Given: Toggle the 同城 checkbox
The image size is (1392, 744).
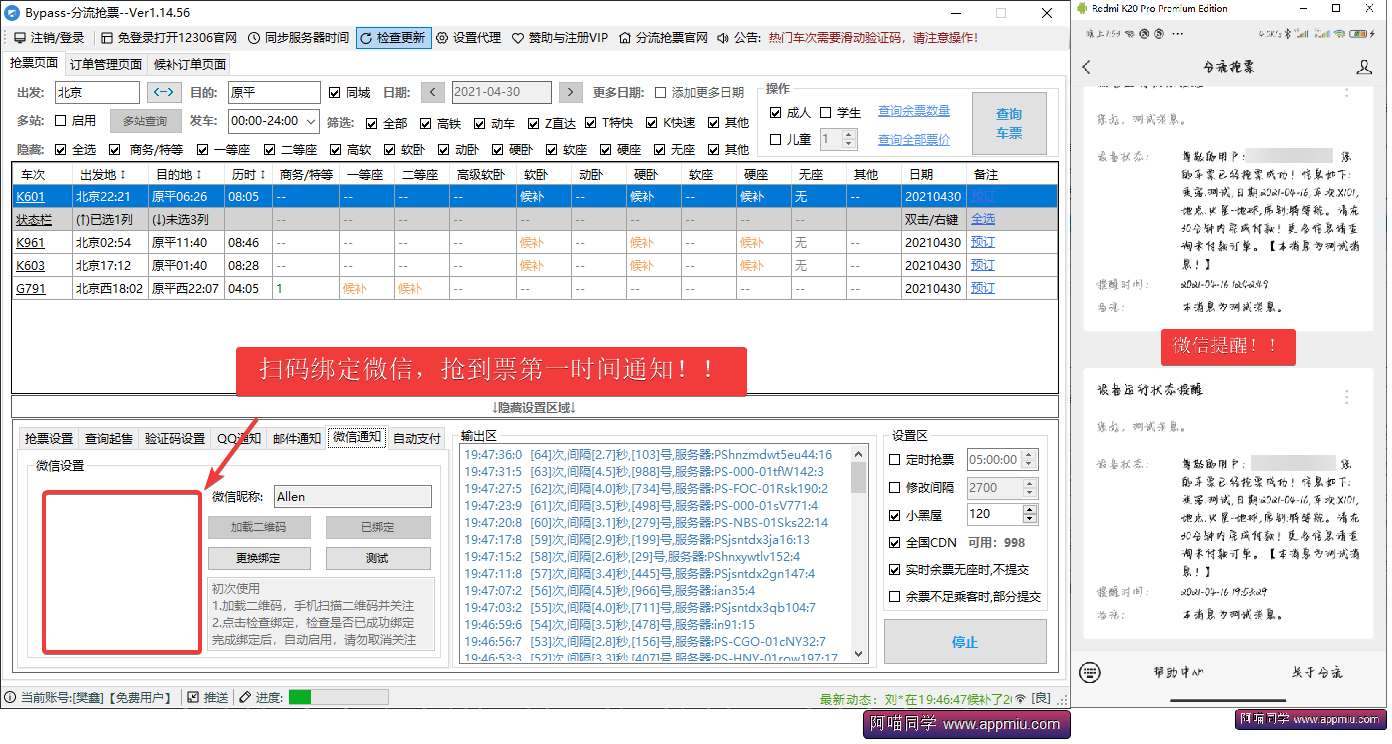Looking at the screenshot, I should [x=335, y=92].
